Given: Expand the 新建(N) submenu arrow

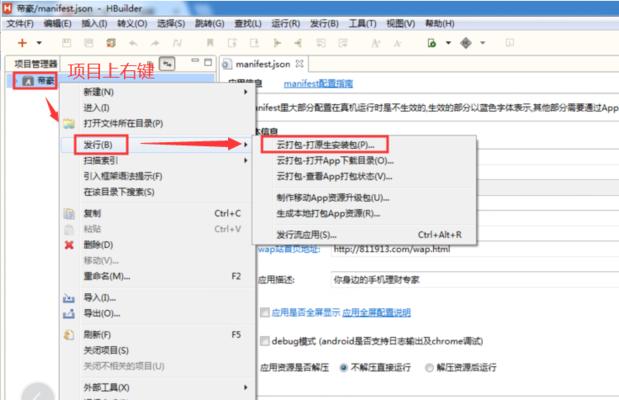Looking at the screenshot, I should tap(246, 92).
